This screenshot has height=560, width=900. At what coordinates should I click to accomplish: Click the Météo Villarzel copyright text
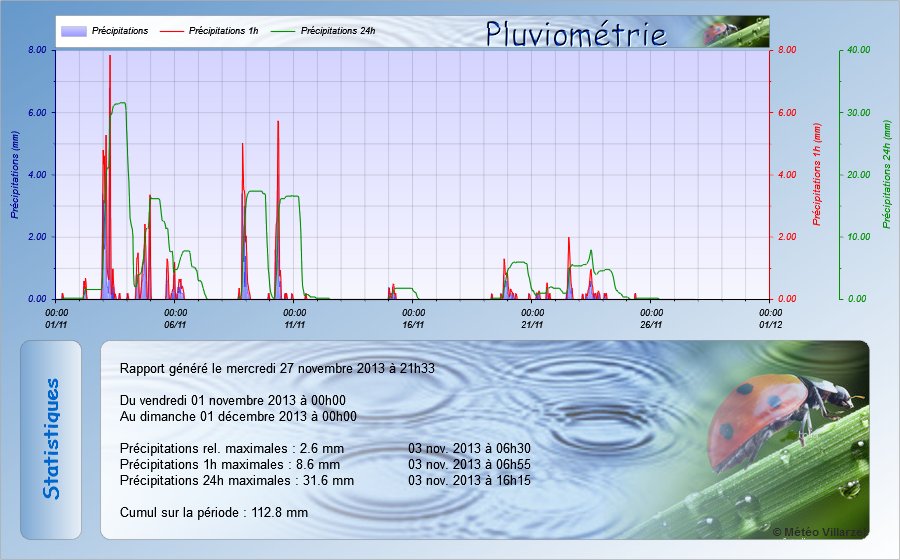pyautogui.click(x=821, y=531)
